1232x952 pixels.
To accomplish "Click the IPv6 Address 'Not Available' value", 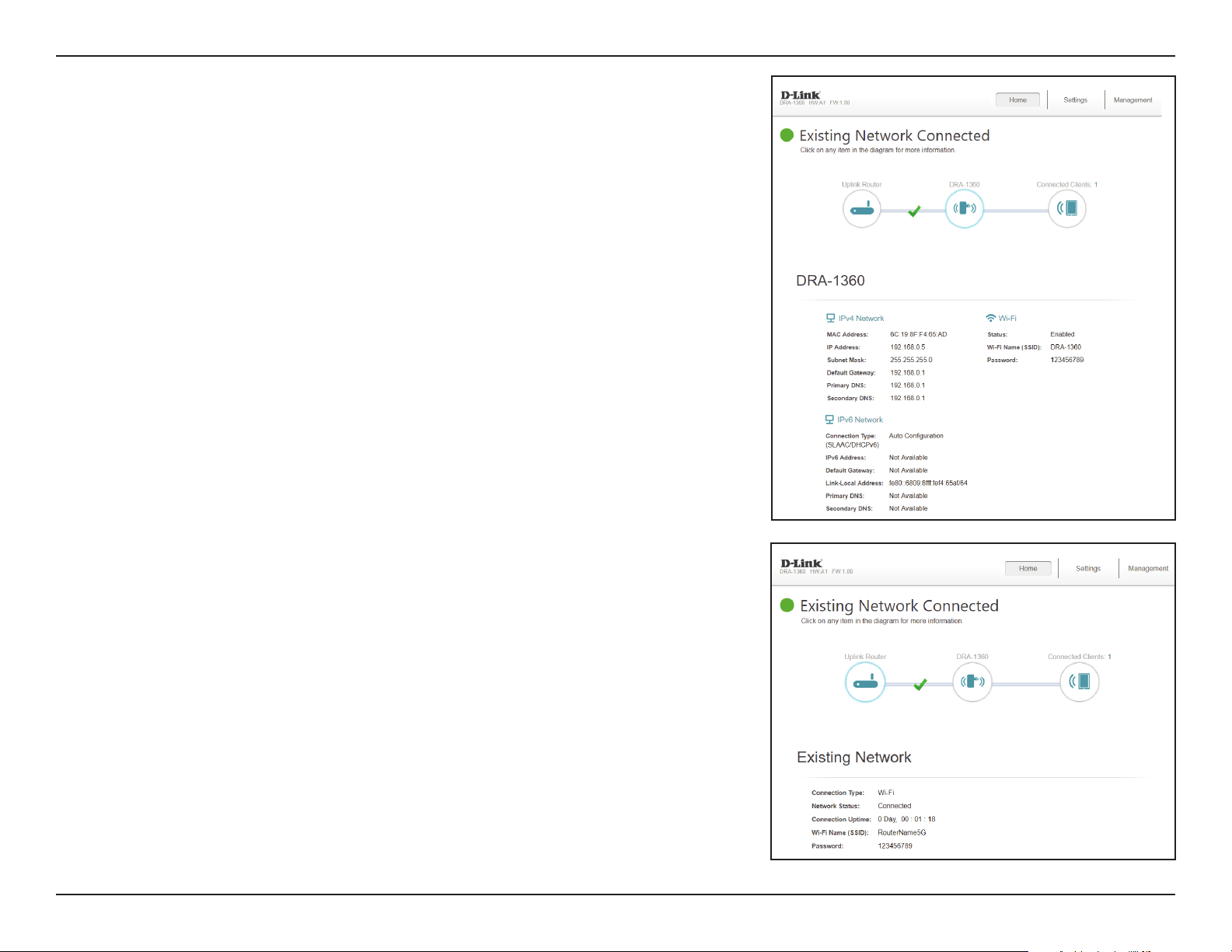I will 909,458.
